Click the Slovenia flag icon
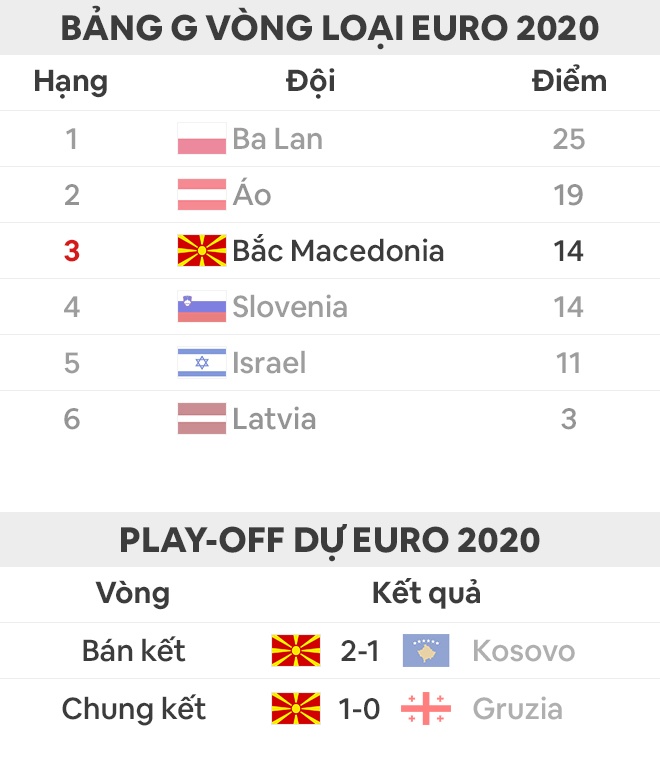The image size is (660, 769). coord(202,307)
